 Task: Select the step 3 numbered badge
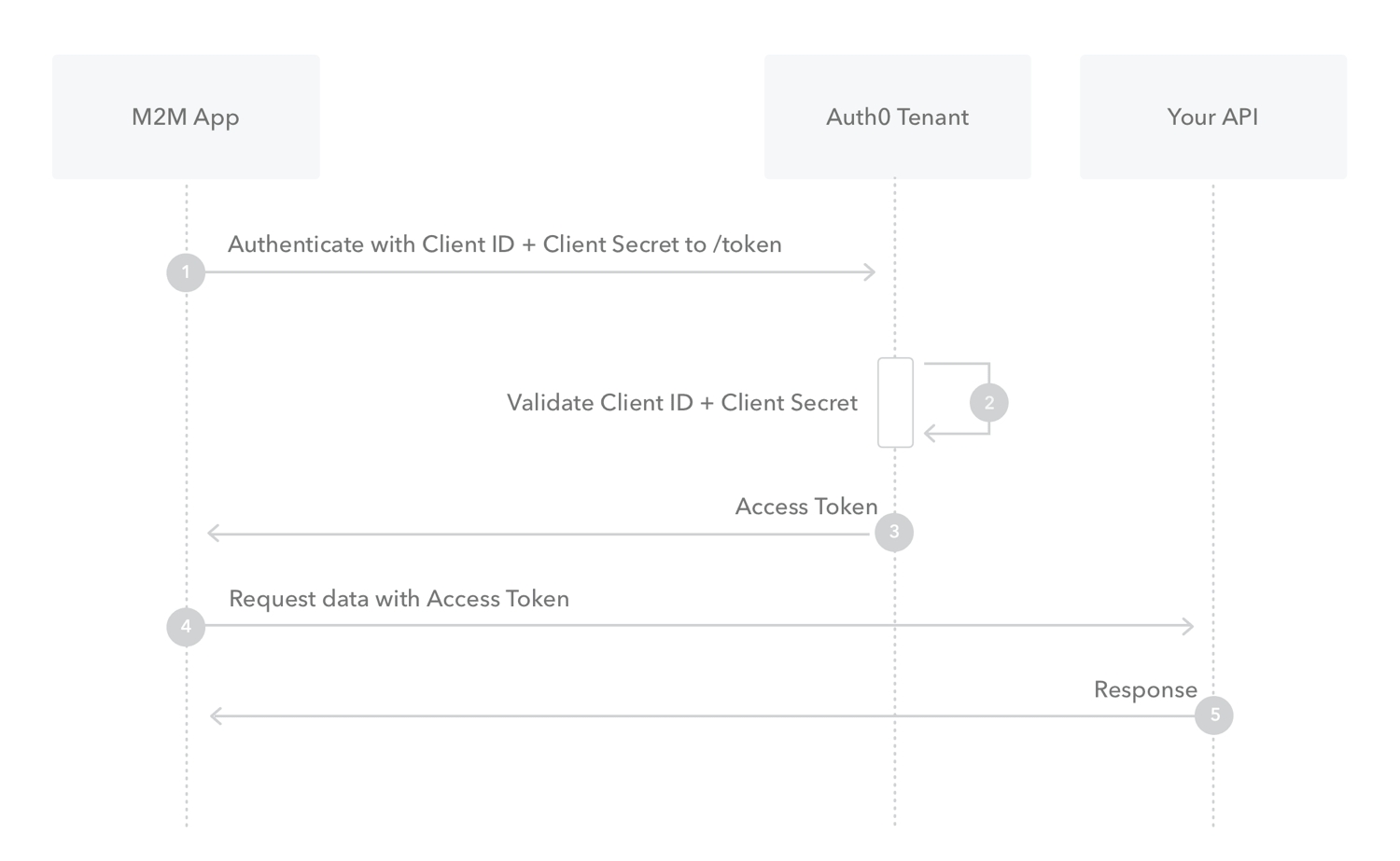point(894,533)
